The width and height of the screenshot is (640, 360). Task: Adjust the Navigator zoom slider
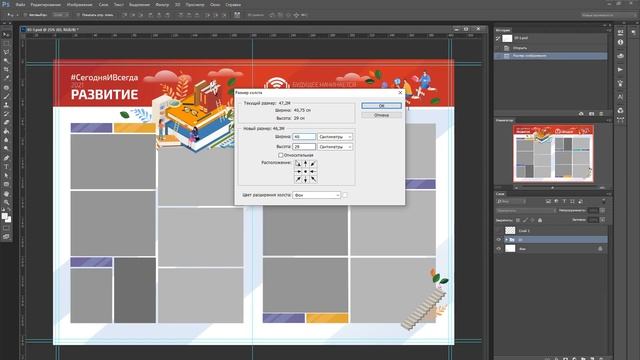click(x=553, y=188)
